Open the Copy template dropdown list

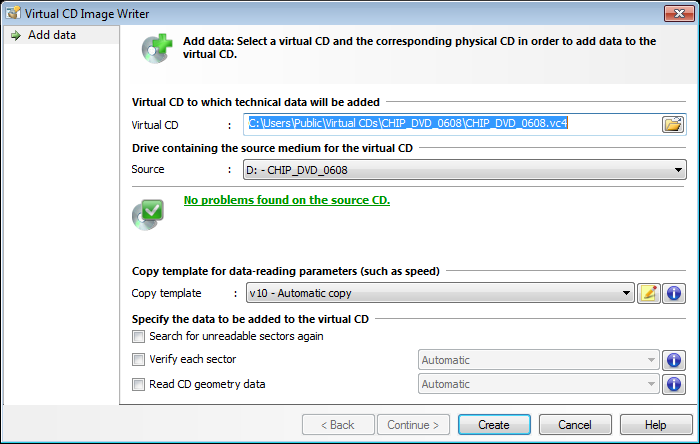tap(627, 294)
